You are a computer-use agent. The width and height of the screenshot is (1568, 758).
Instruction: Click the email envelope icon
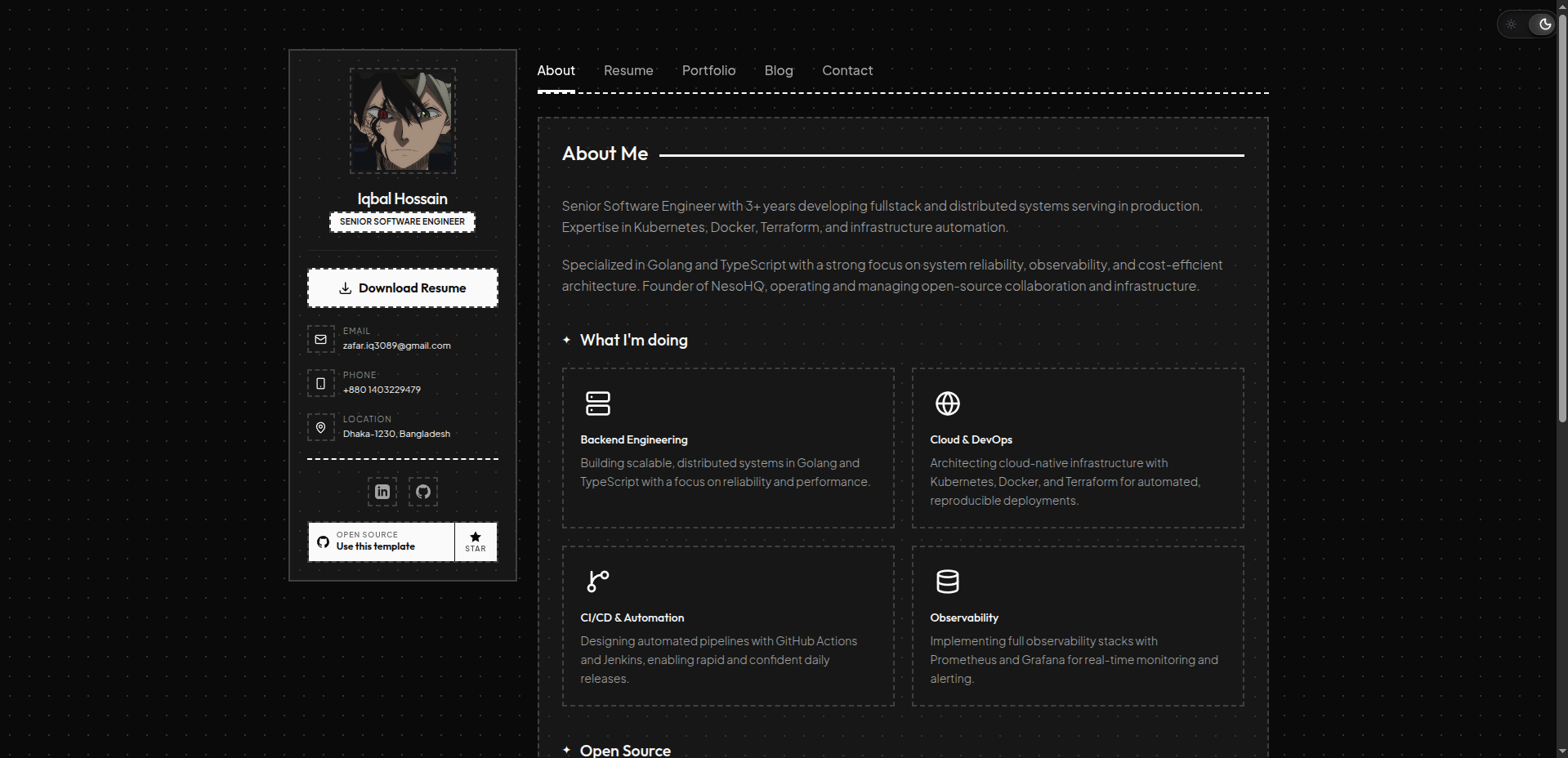pyautogui.click(x=321, y=339)
